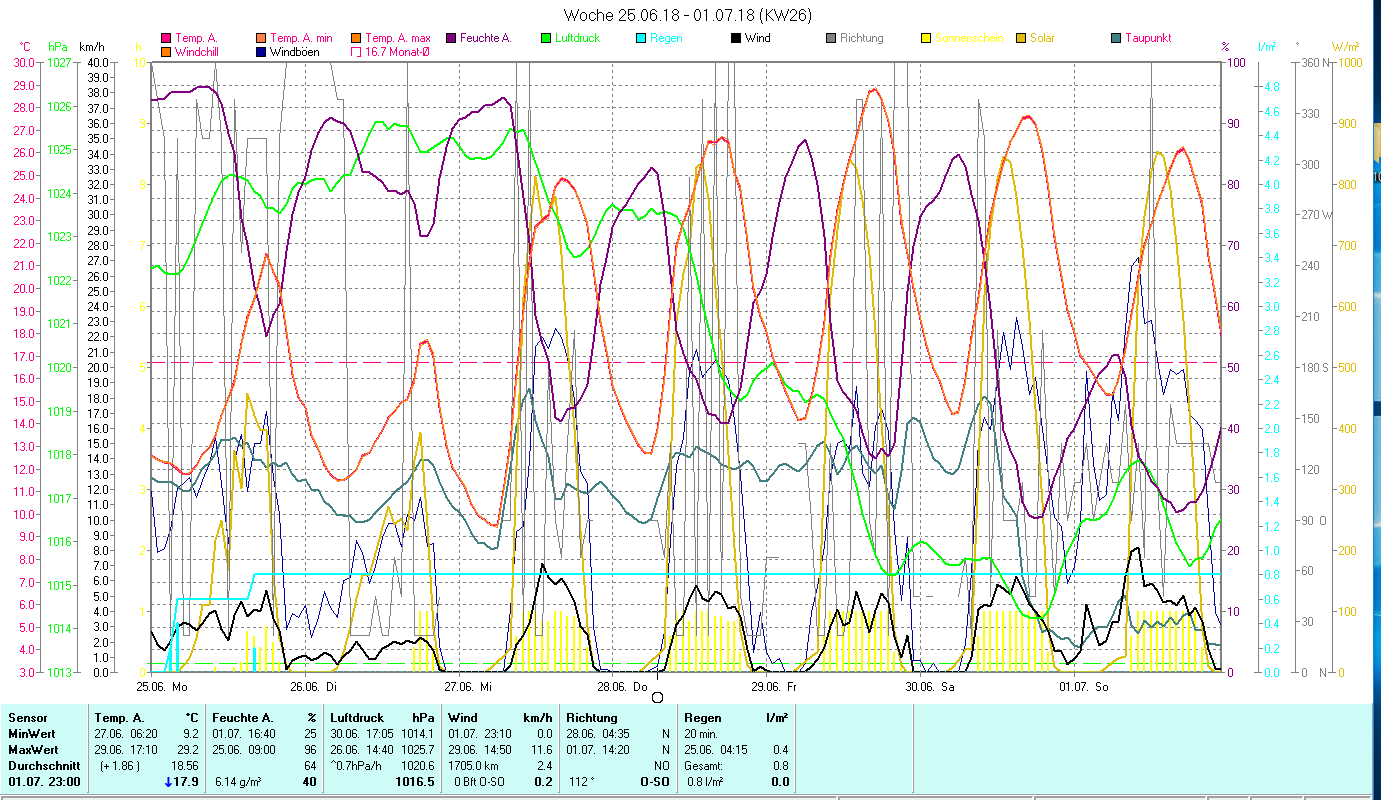Click the yellow Sonnenschein legend swatch
The height and width of the screenshot is (800, 1381).
pyautogui.click(x=926, y=38)
